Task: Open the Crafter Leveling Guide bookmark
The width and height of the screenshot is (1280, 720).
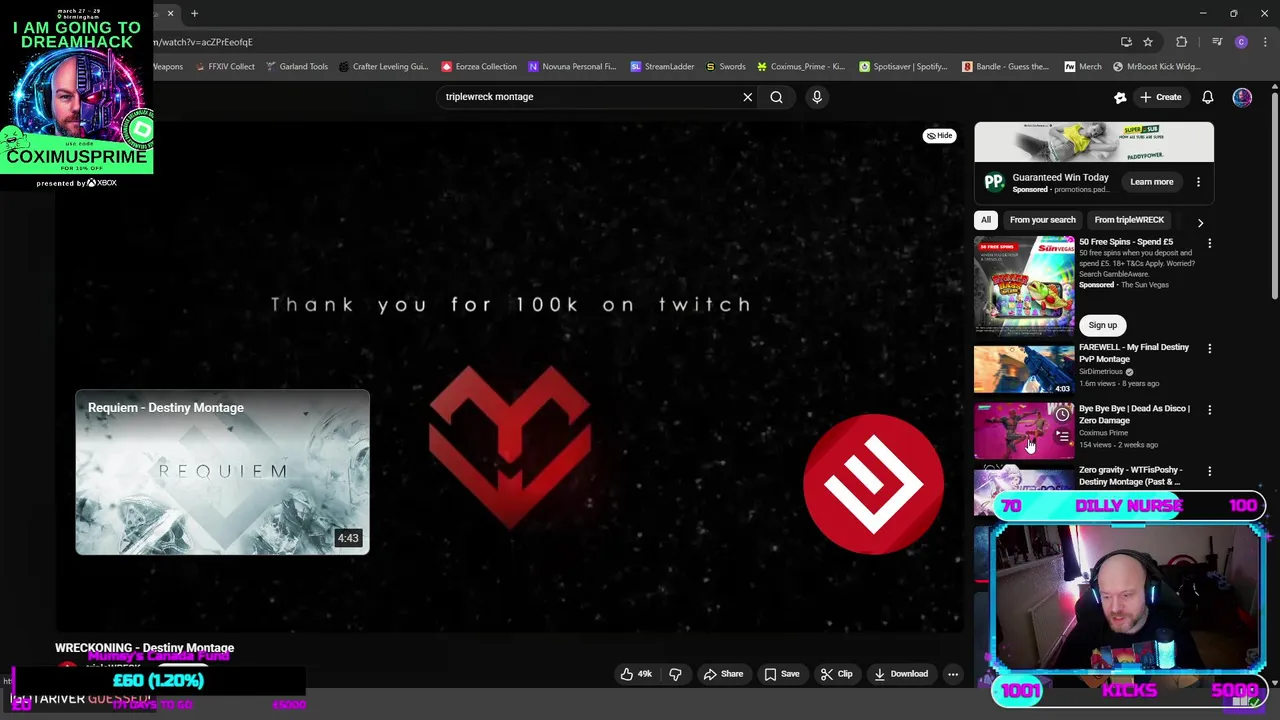Action: [384, 67]
